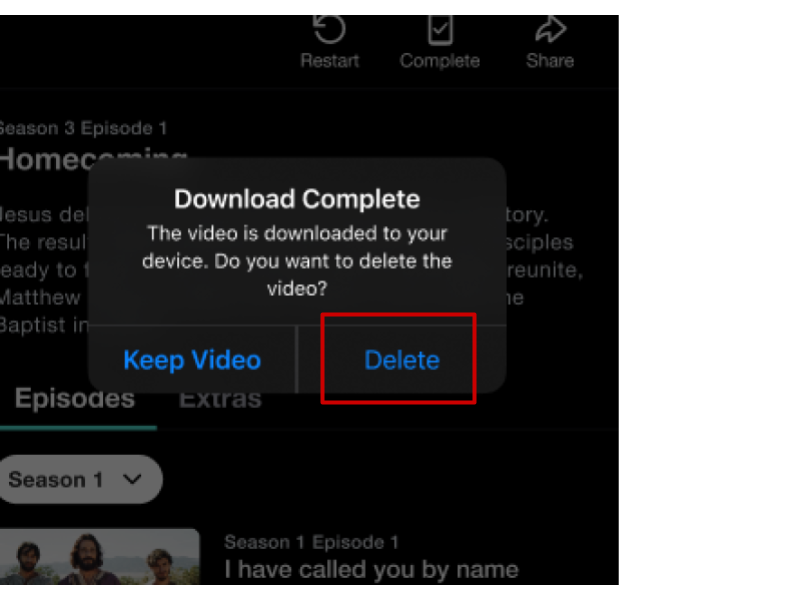Open the Season 1 Episode 1 thumbnail

100,557
